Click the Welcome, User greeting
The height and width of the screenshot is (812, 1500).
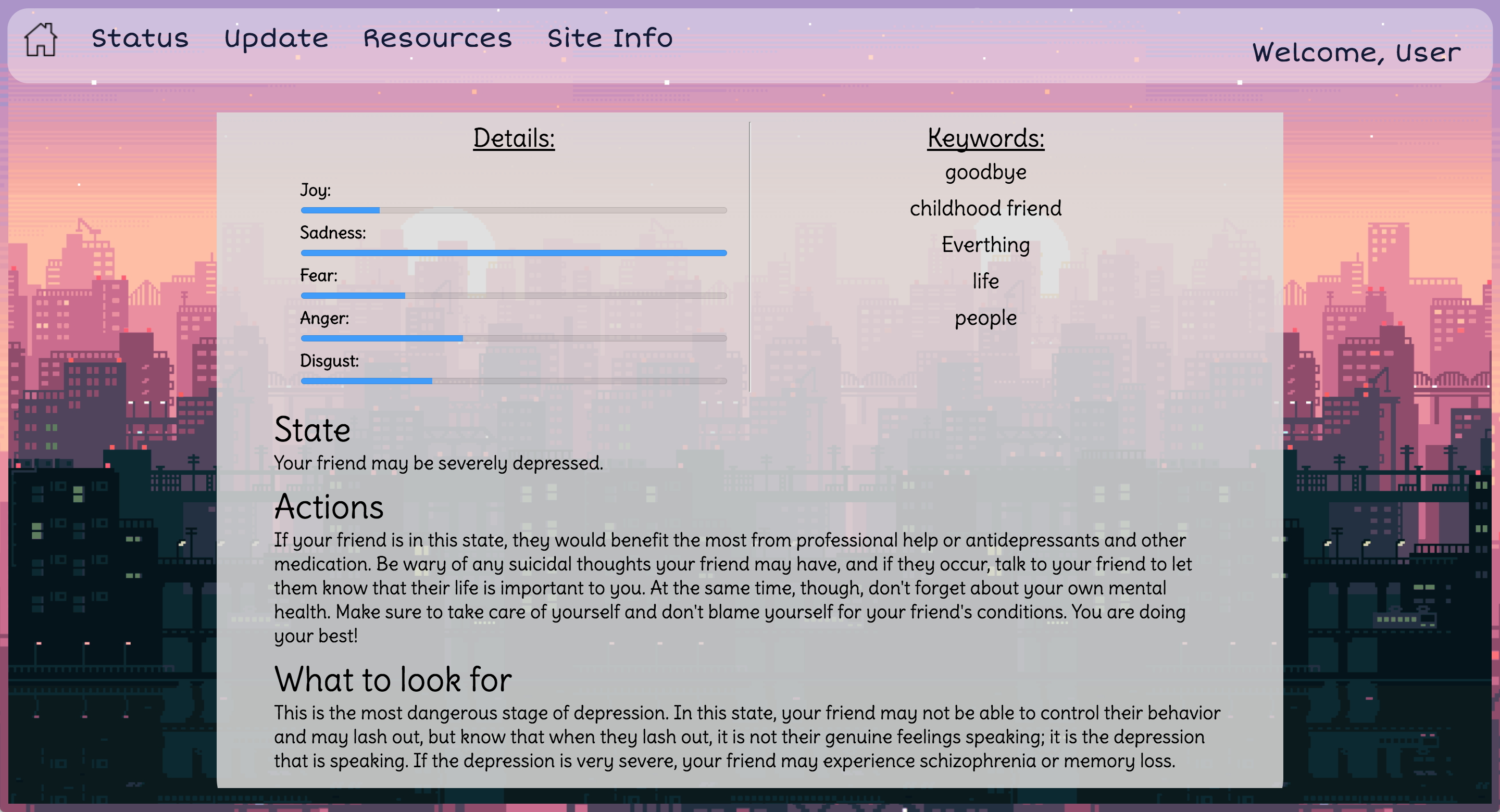1356,53
